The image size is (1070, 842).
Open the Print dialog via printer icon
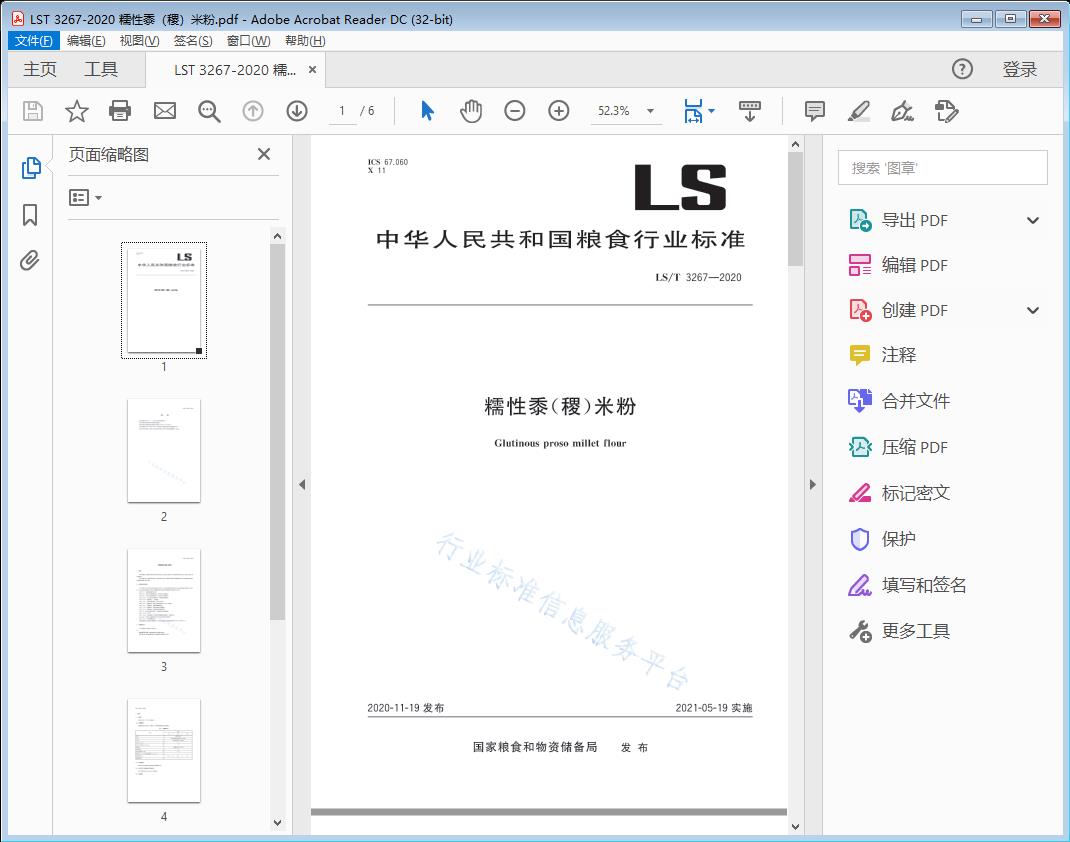(120, 111)
